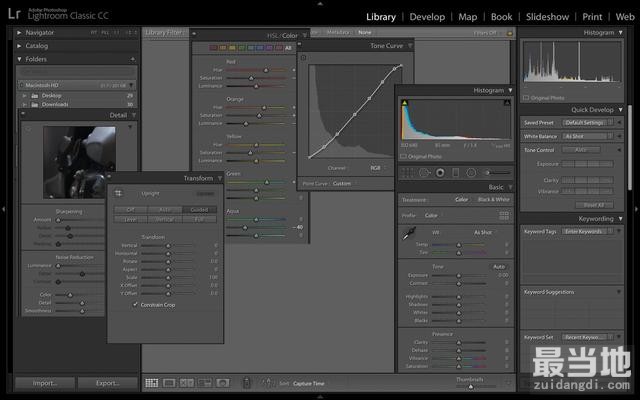Switch to Loupe view in toolbar
The height and width of the screenshot is (400, 640).
click(x=169, y=383)
